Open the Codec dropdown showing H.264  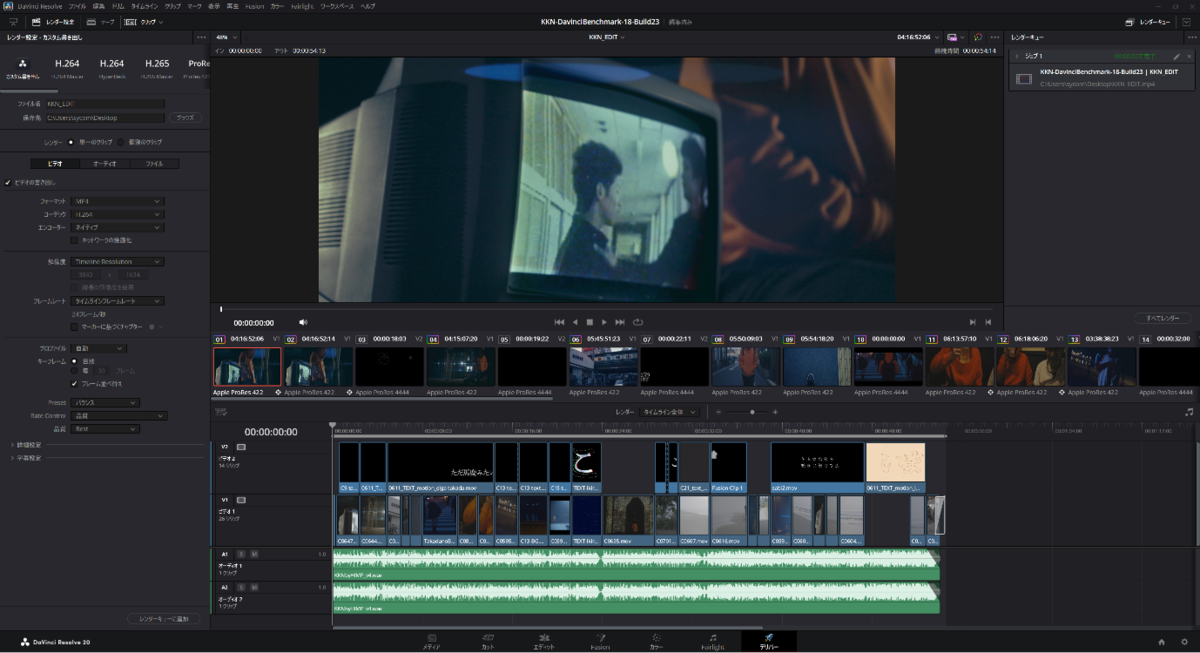tap(117, 214)
